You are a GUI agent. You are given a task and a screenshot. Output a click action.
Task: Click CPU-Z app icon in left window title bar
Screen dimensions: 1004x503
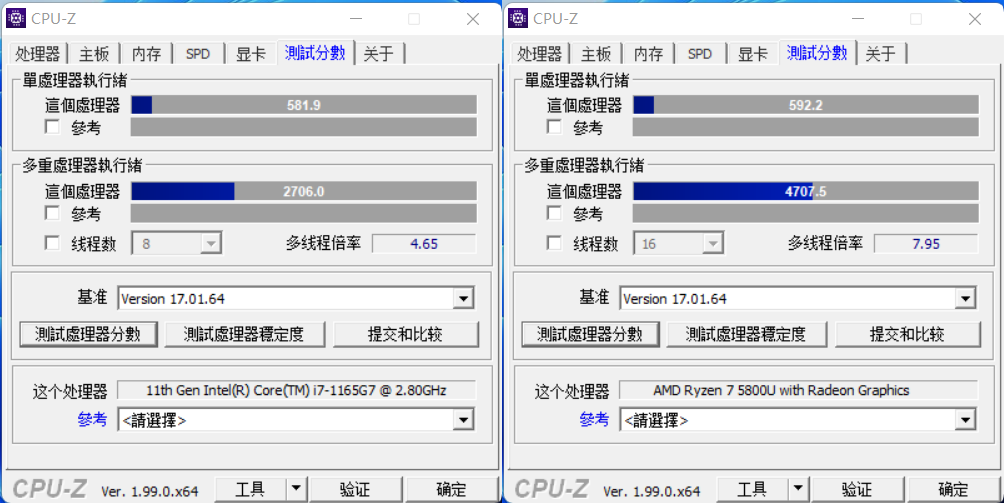pyautogui.click(x=16, y=19)
